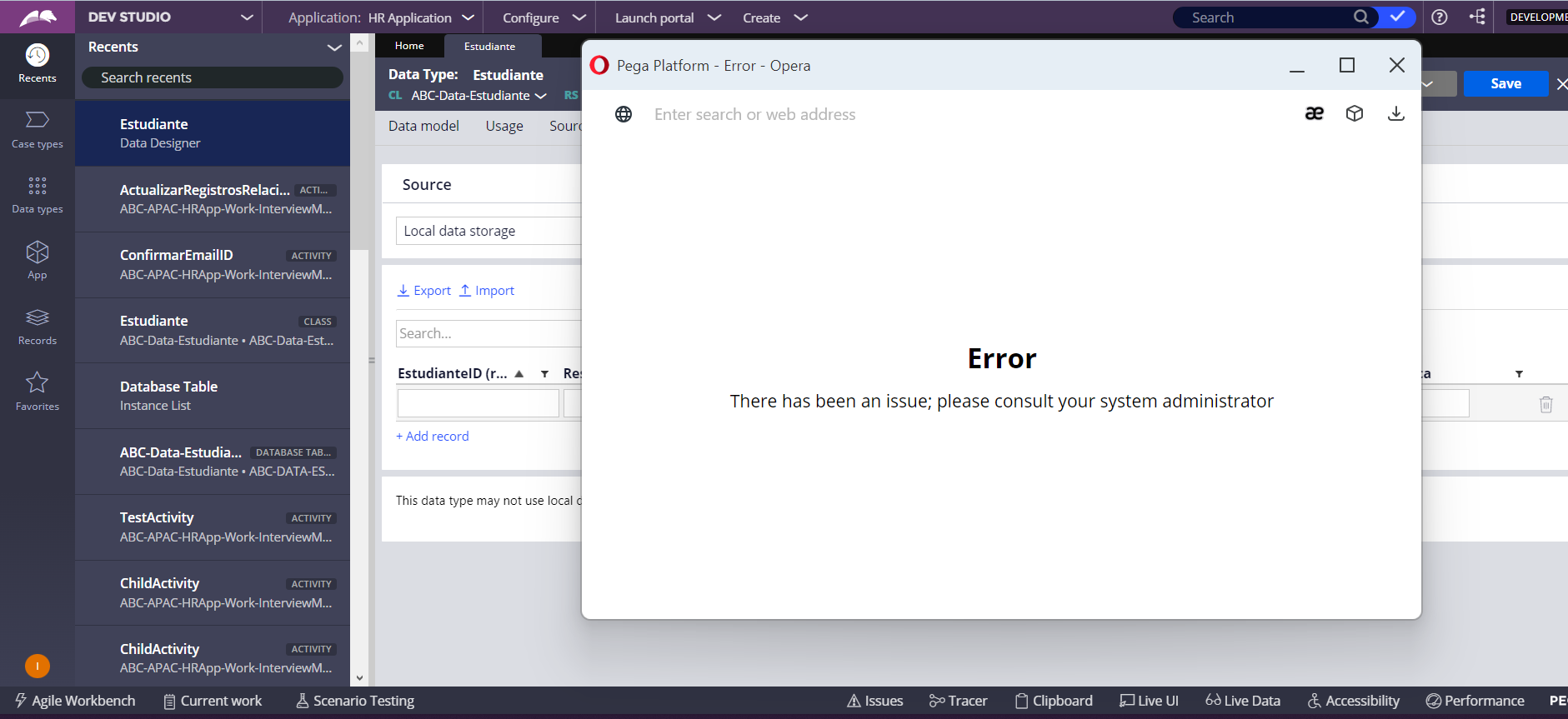Click the orange user avatar icon
1568x719 pixels.
[38, 666]
